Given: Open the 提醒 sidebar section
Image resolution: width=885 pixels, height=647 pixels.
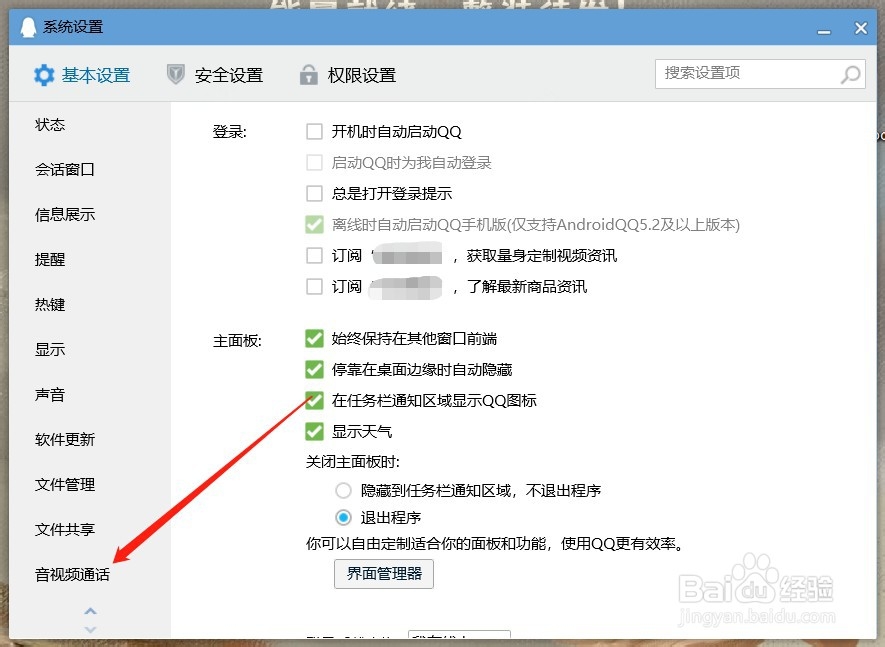Looking at the screenshot, I should coord(50,259).
